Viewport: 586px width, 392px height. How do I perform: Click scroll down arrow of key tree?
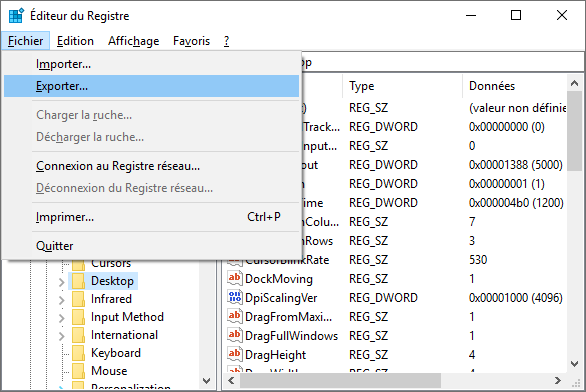tap(206, 381)
